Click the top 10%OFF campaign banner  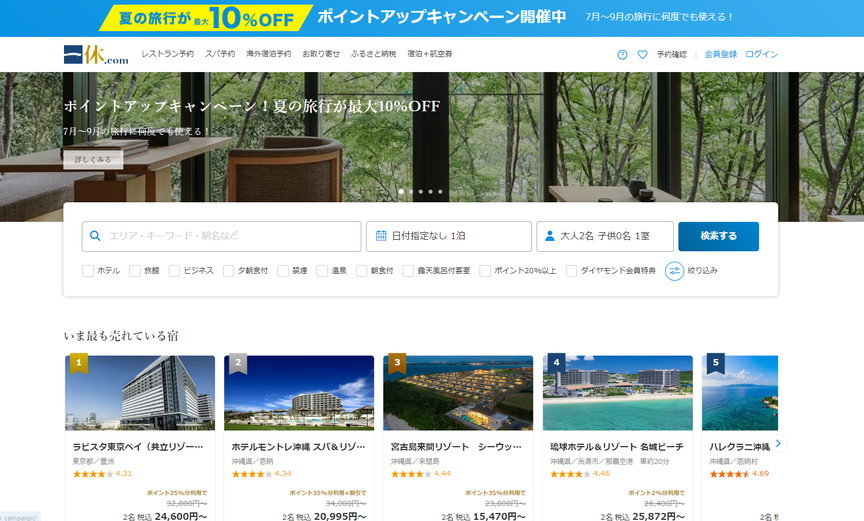pyautogui.click(x=432, y=18)
